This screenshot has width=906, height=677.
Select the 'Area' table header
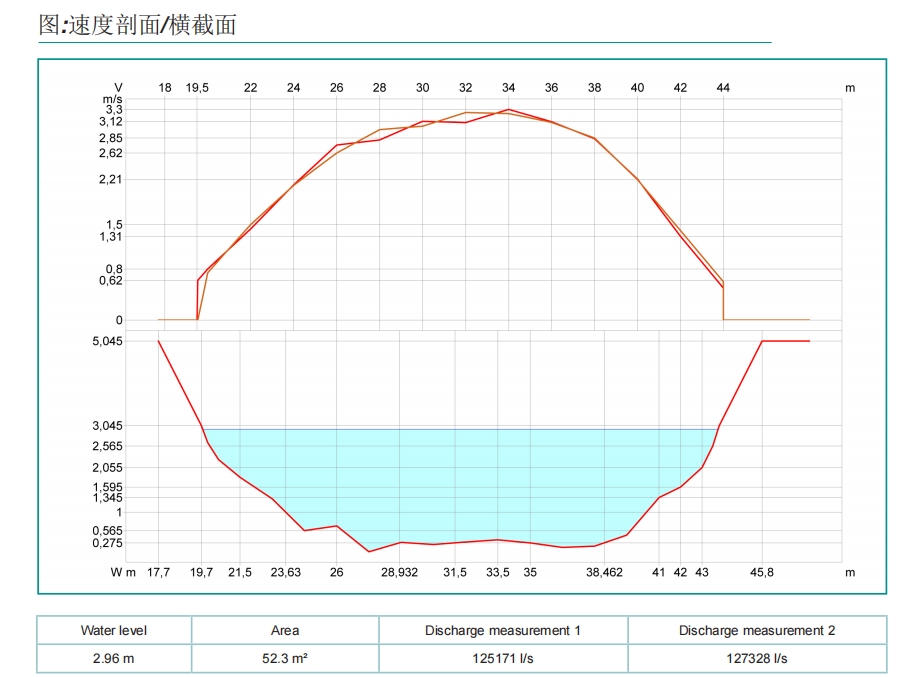[x=285, y=630]
